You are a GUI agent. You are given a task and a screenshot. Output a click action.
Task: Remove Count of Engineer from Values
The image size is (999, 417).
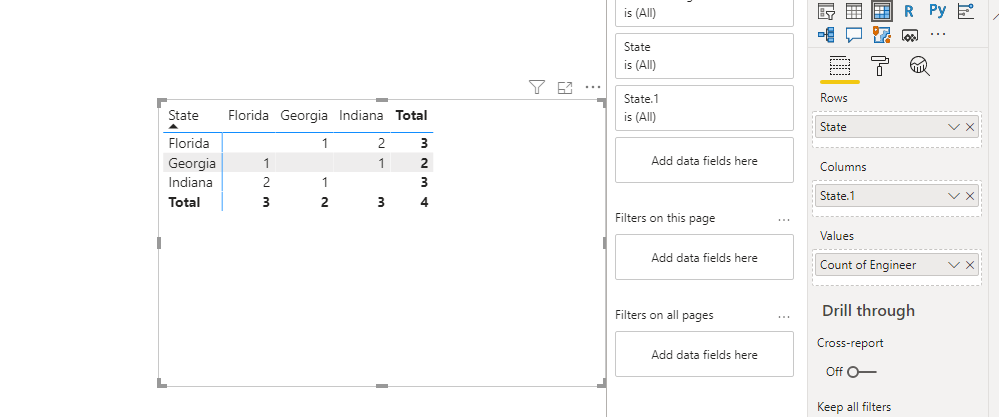[x=970, y=265]
